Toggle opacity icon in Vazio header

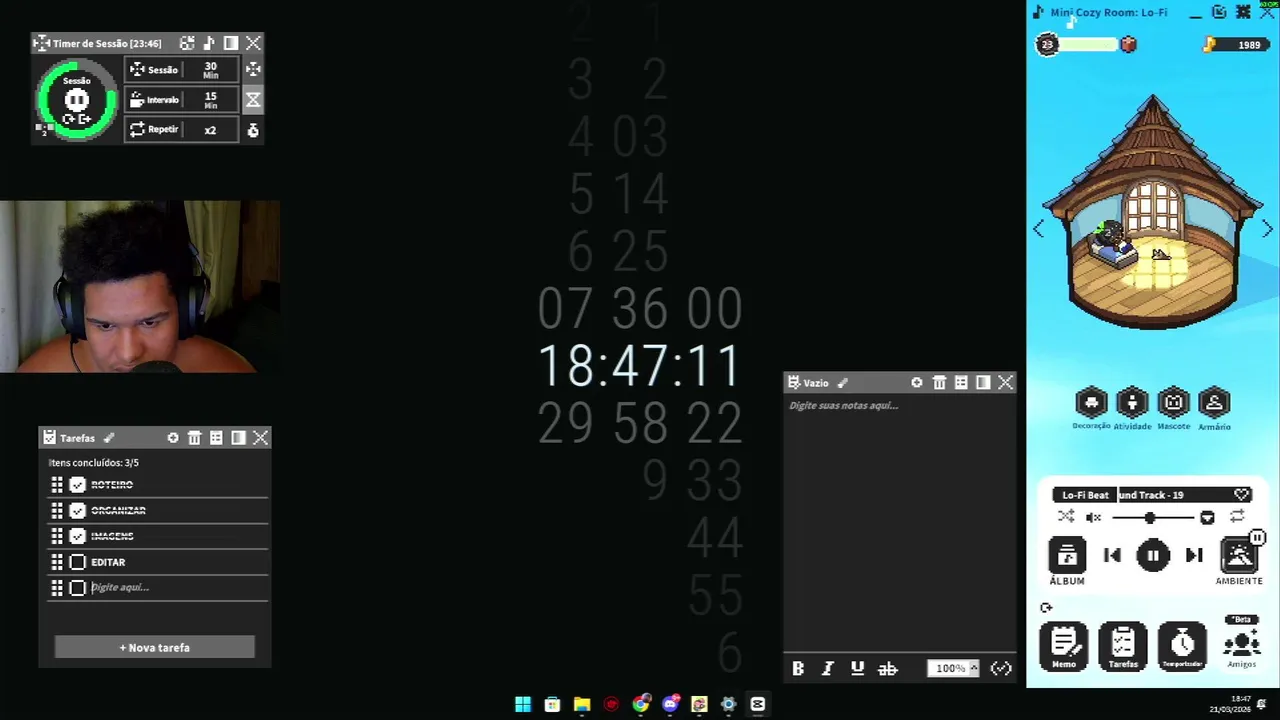983,383
